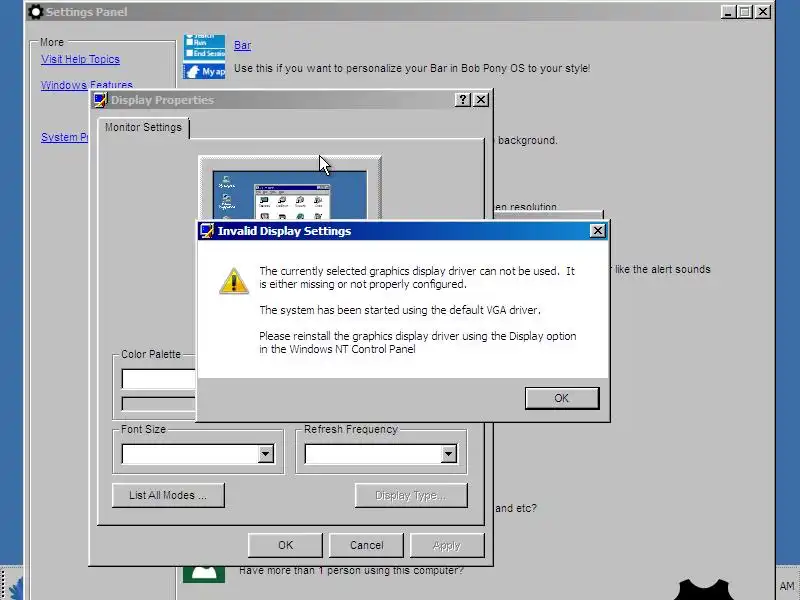Open the Font Size dropdown
800x600 pixels.
tap(265, 454)
